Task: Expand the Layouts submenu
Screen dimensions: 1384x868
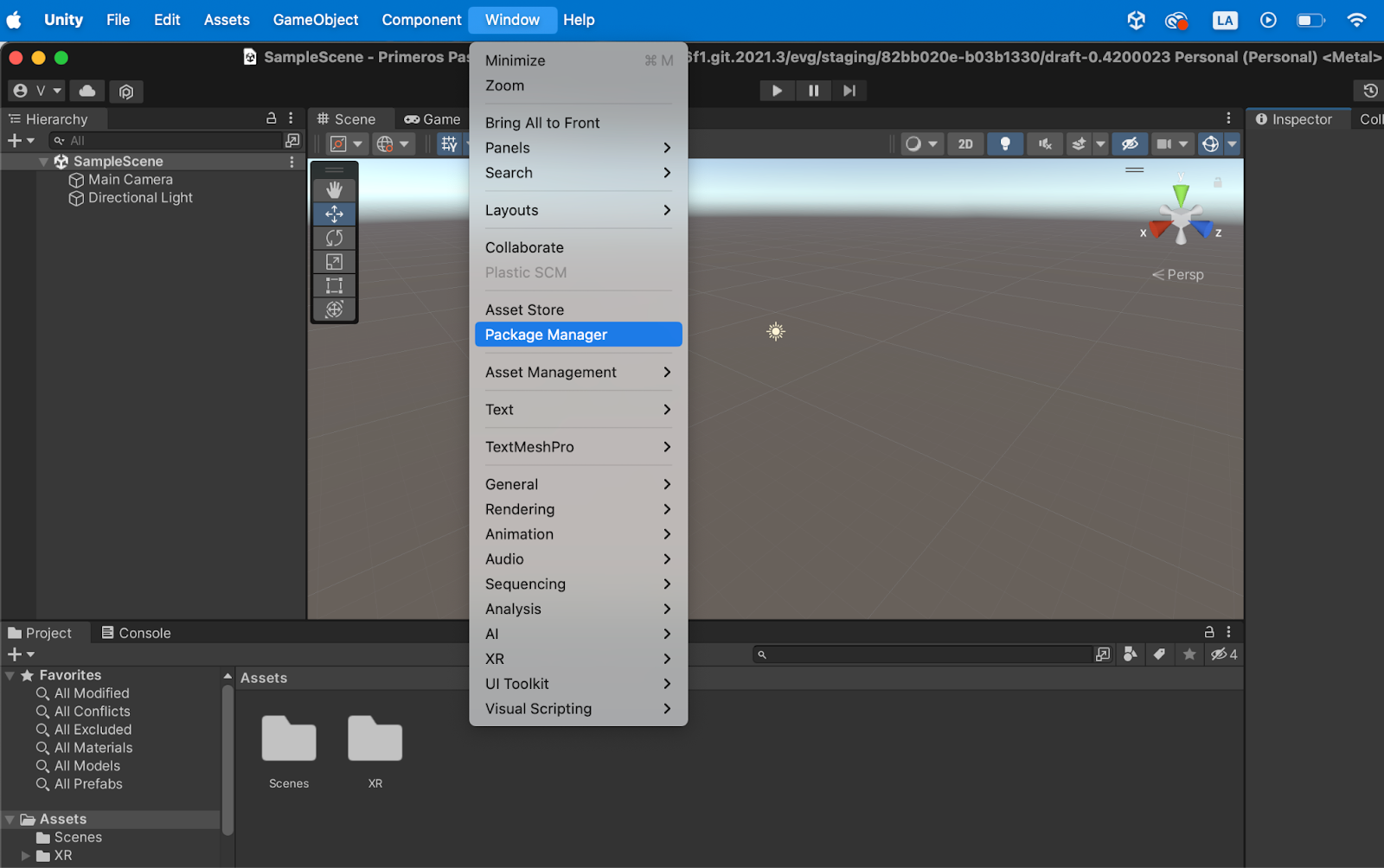Action: coord(579,210)
